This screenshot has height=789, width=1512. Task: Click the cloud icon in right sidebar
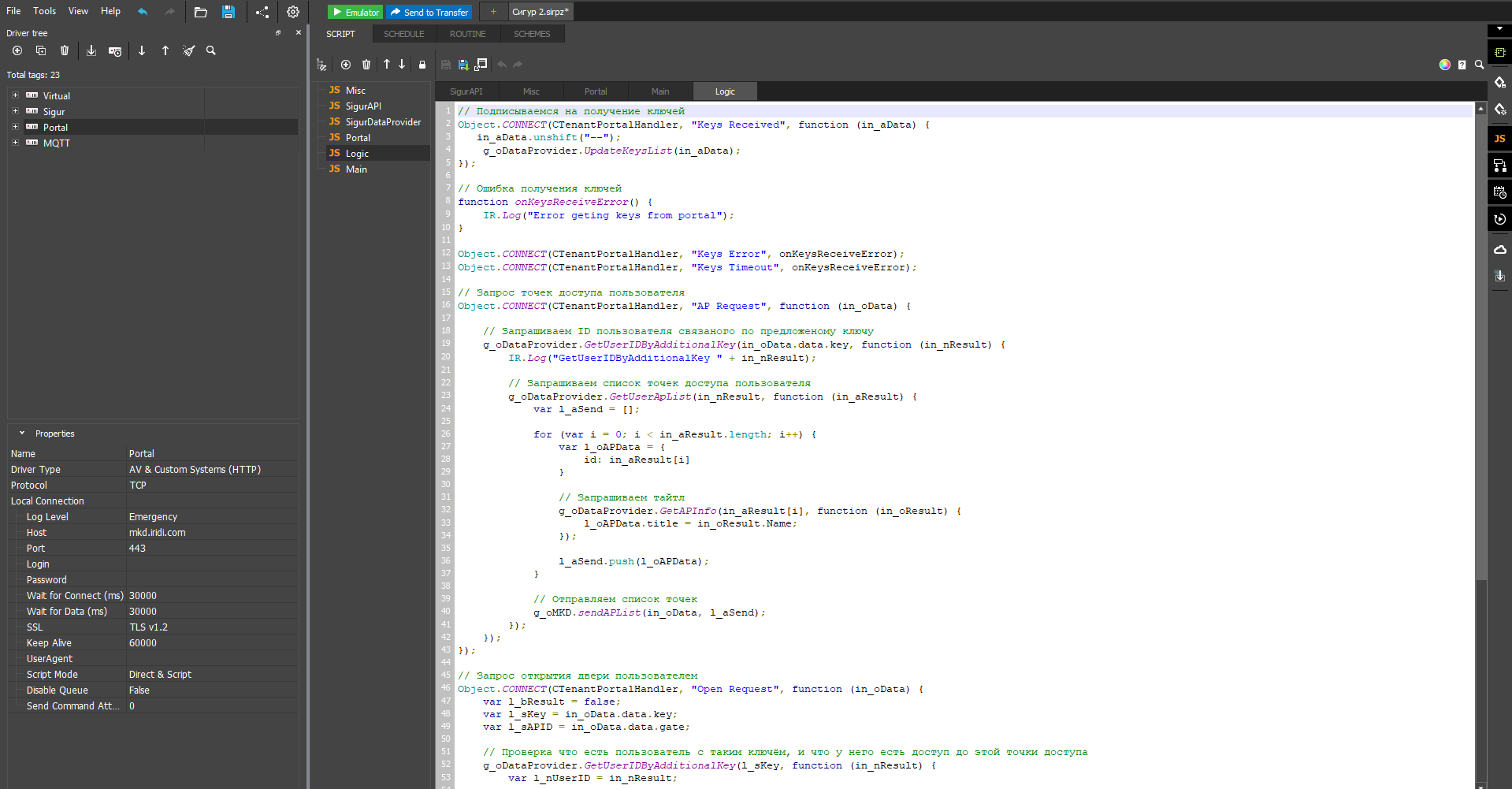(1499, 250)
